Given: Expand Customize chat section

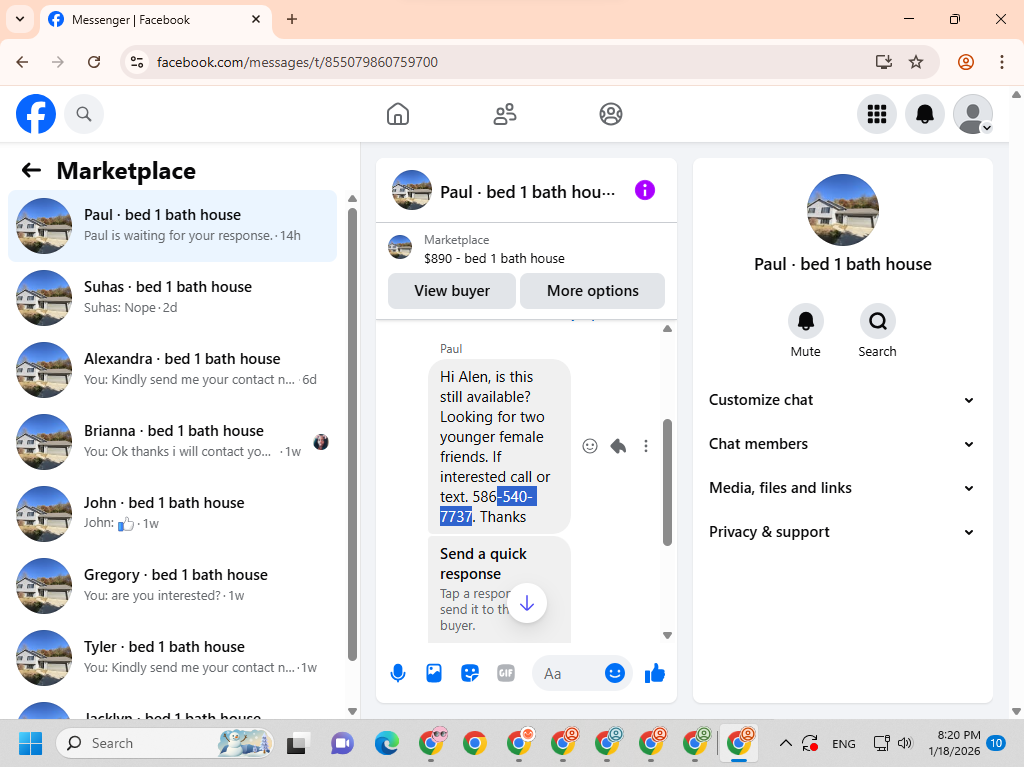Looking at the screenshot, I should click(x=842, y=400).
